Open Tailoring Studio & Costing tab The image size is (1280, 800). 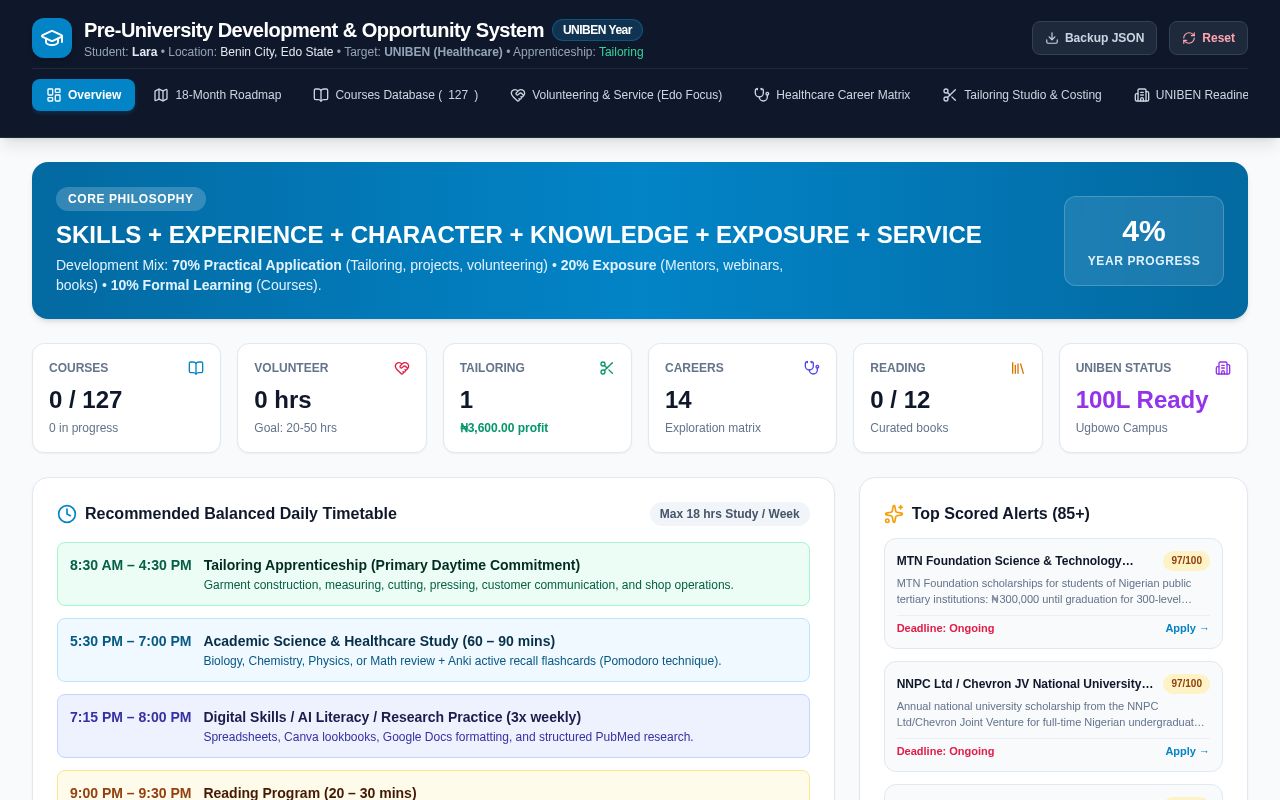(x=1022, y=95)
